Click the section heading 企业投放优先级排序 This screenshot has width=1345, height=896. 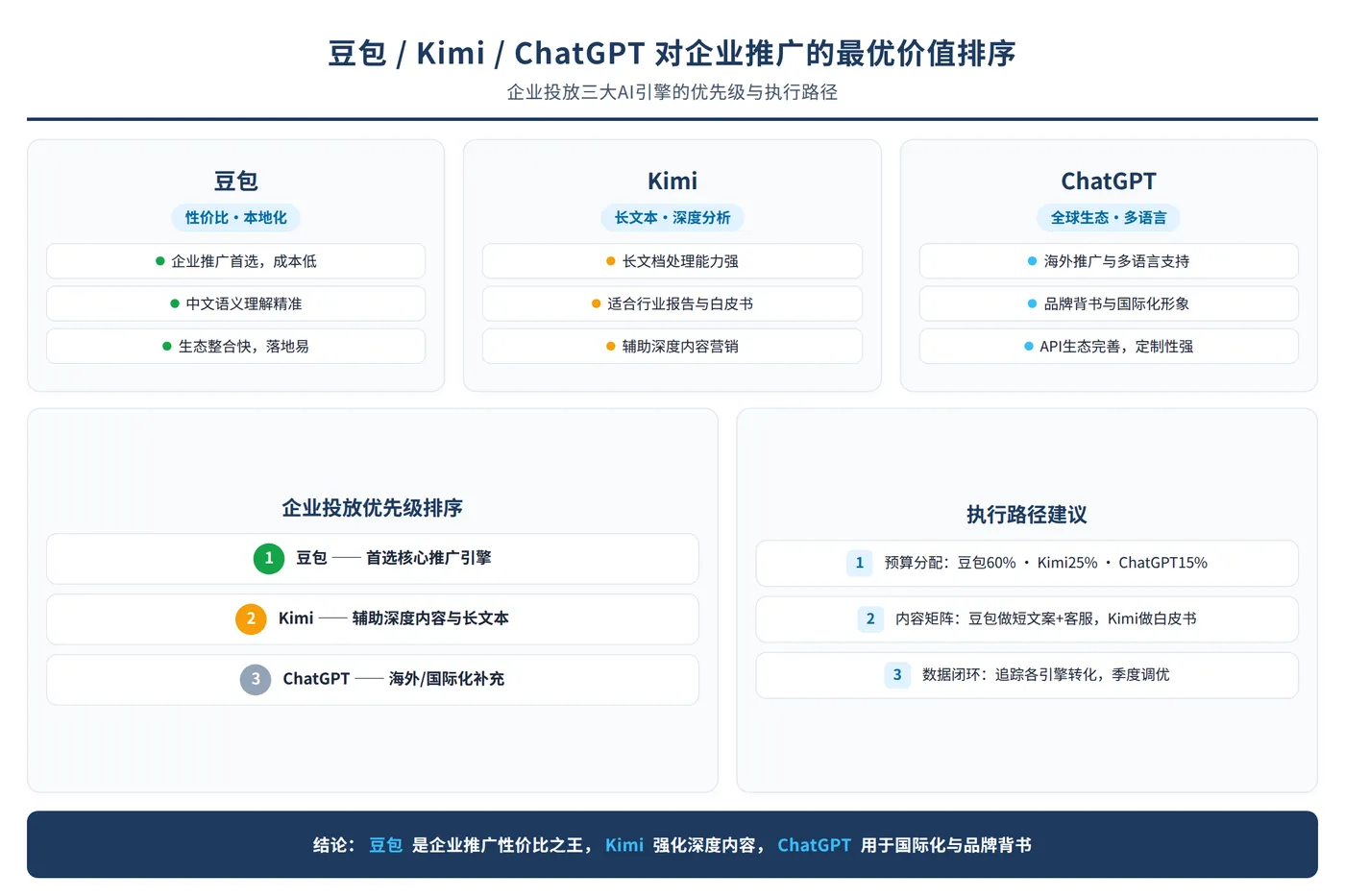tap(373, 508)
